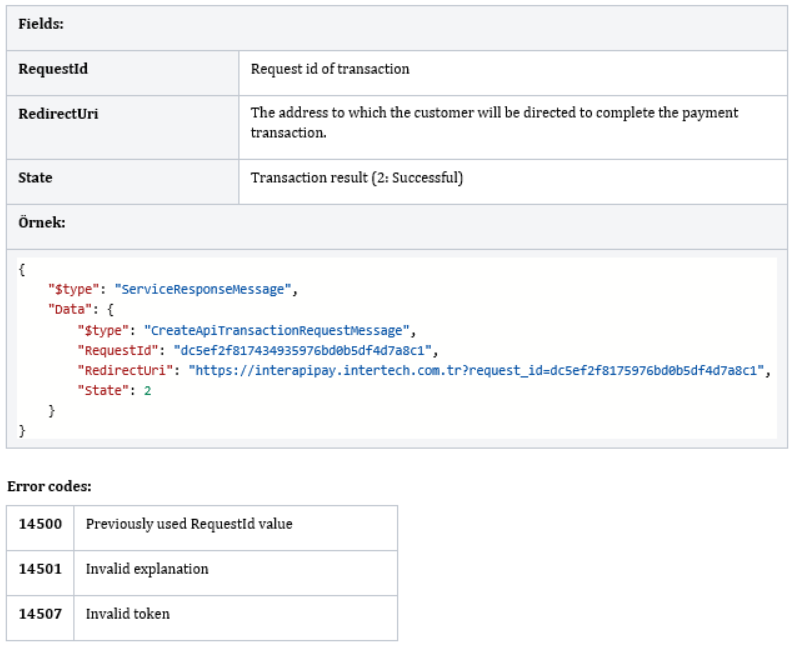
Task: Select error code 14501 cell
Action: 40,569
